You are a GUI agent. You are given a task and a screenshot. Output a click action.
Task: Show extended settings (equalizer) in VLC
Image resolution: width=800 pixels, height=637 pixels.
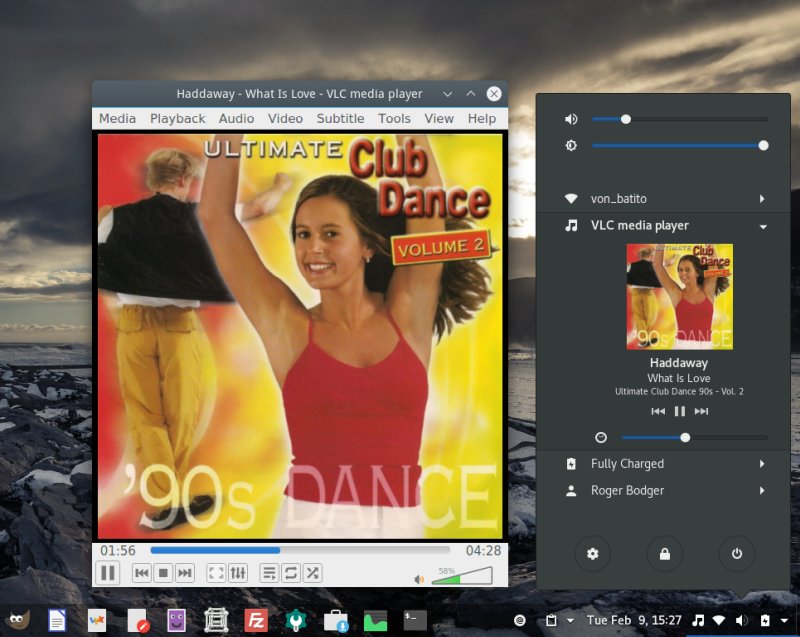click(x=238, y=573)
